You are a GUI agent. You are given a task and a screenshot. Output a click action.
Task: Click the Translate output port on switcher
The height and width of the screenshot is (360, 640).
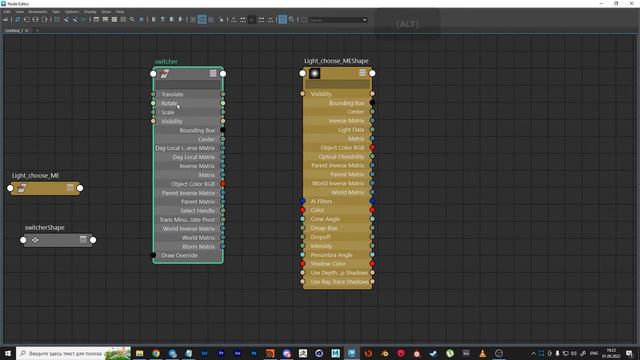pyautogui.click(x=223, y=94)
